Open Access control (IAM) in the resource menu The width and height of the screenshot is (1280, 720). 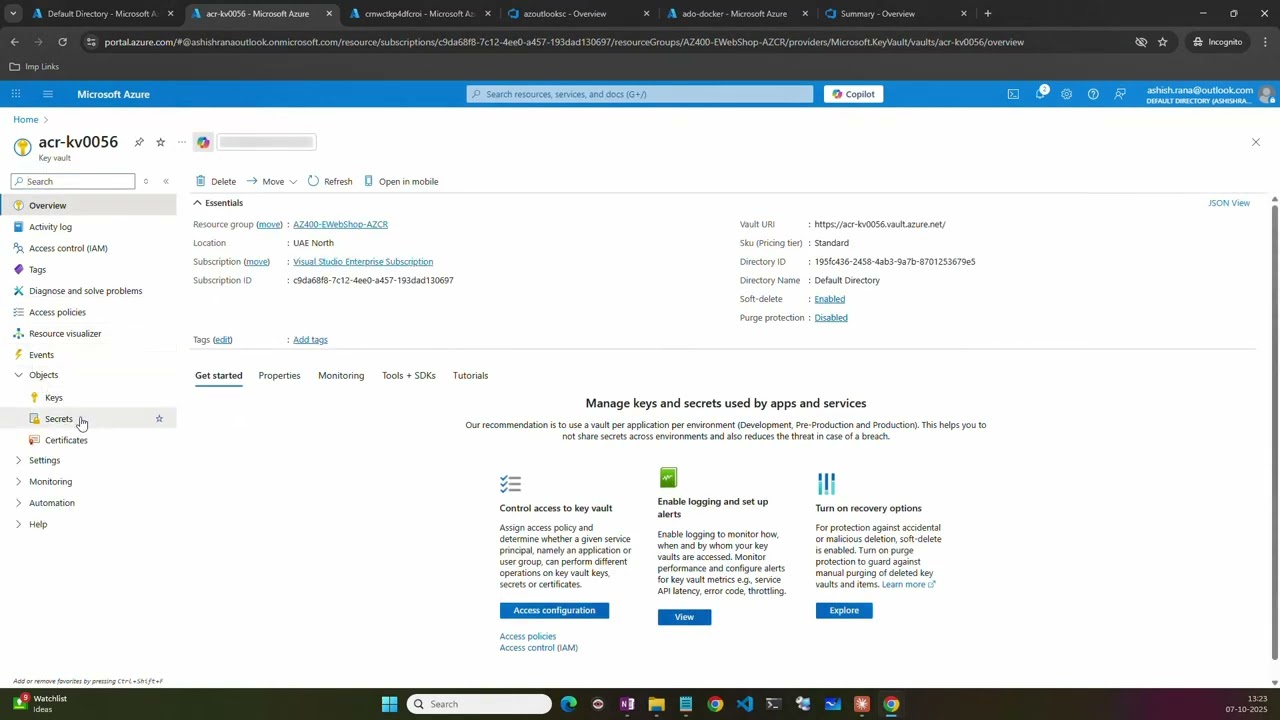click(x=68, y=248)
